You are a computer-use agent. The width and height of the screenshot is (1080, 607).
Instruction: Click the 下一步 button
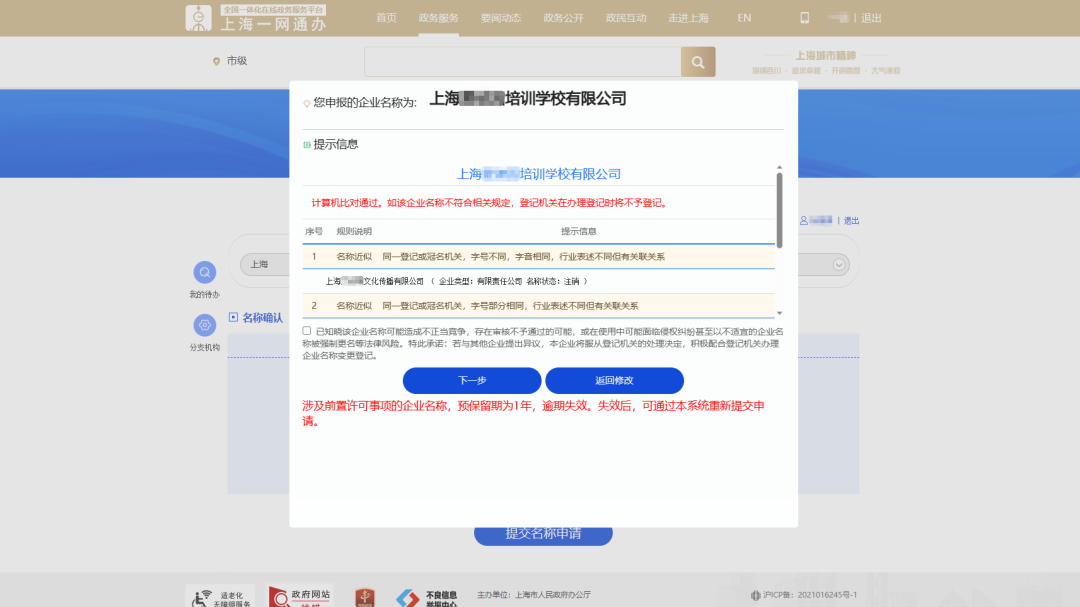[470, 380]
